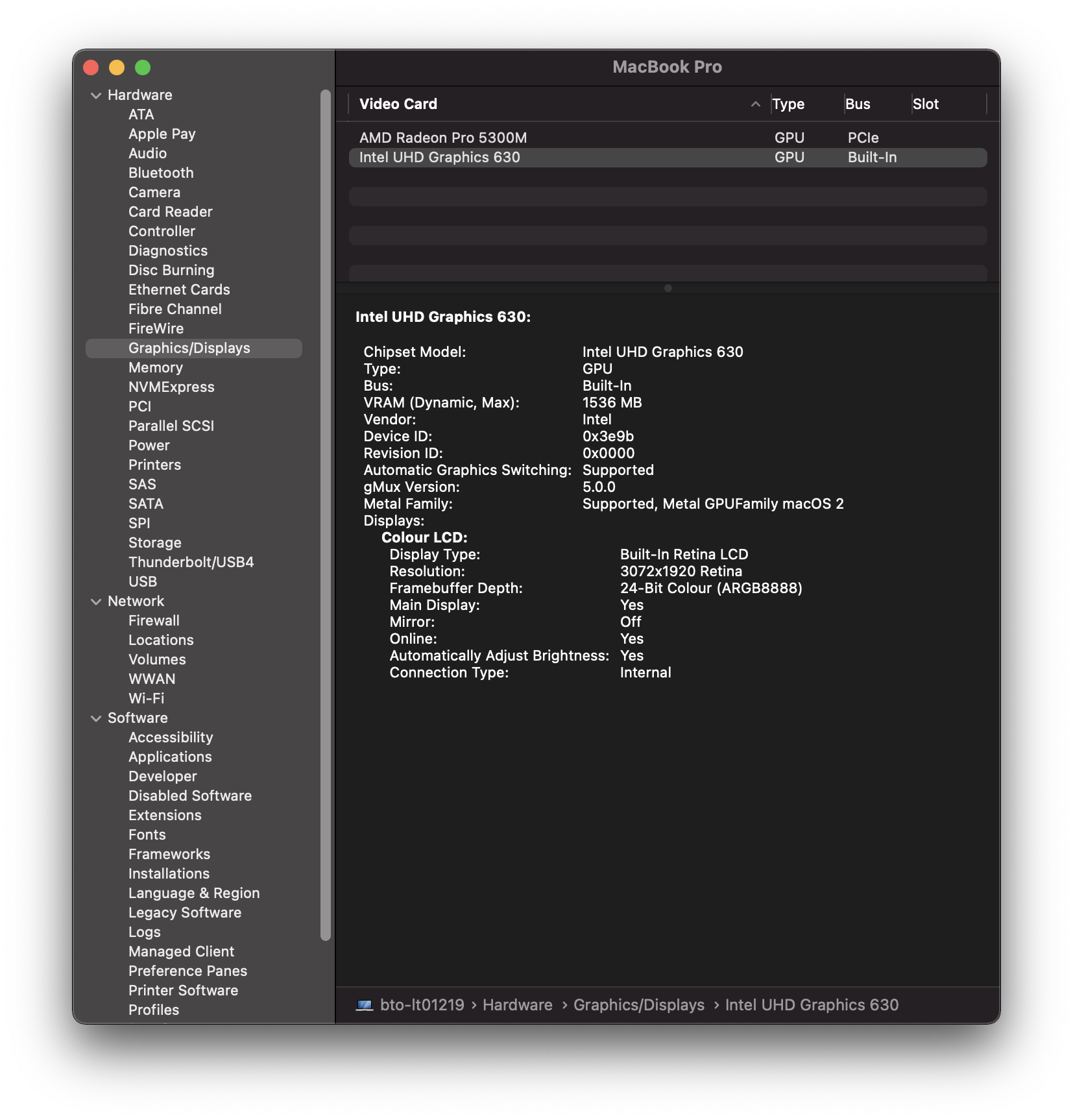
Task: Select Controller in the sidebar
Action: (162, 232)
